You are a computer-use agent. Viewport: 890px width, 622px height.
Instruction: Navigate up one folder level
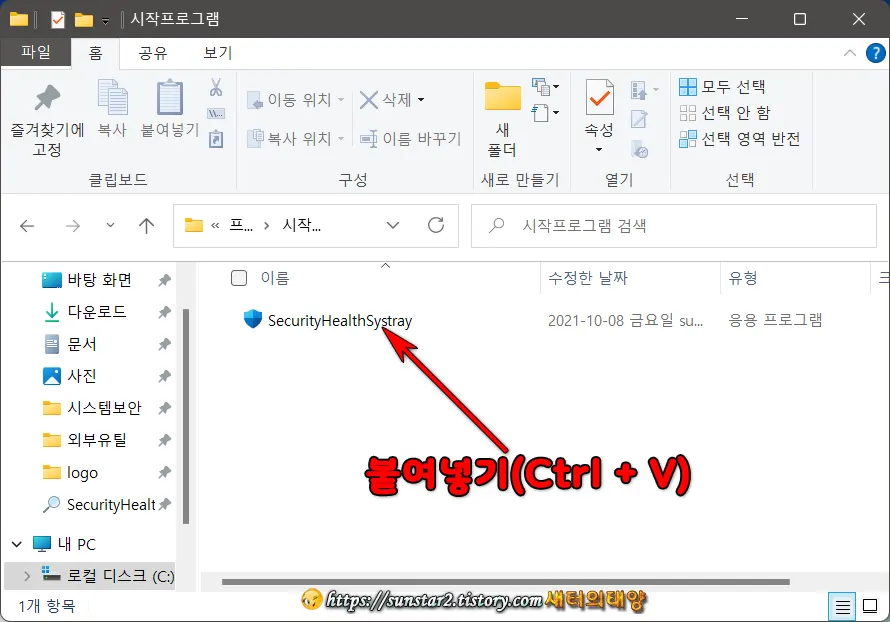click(146, 225)
